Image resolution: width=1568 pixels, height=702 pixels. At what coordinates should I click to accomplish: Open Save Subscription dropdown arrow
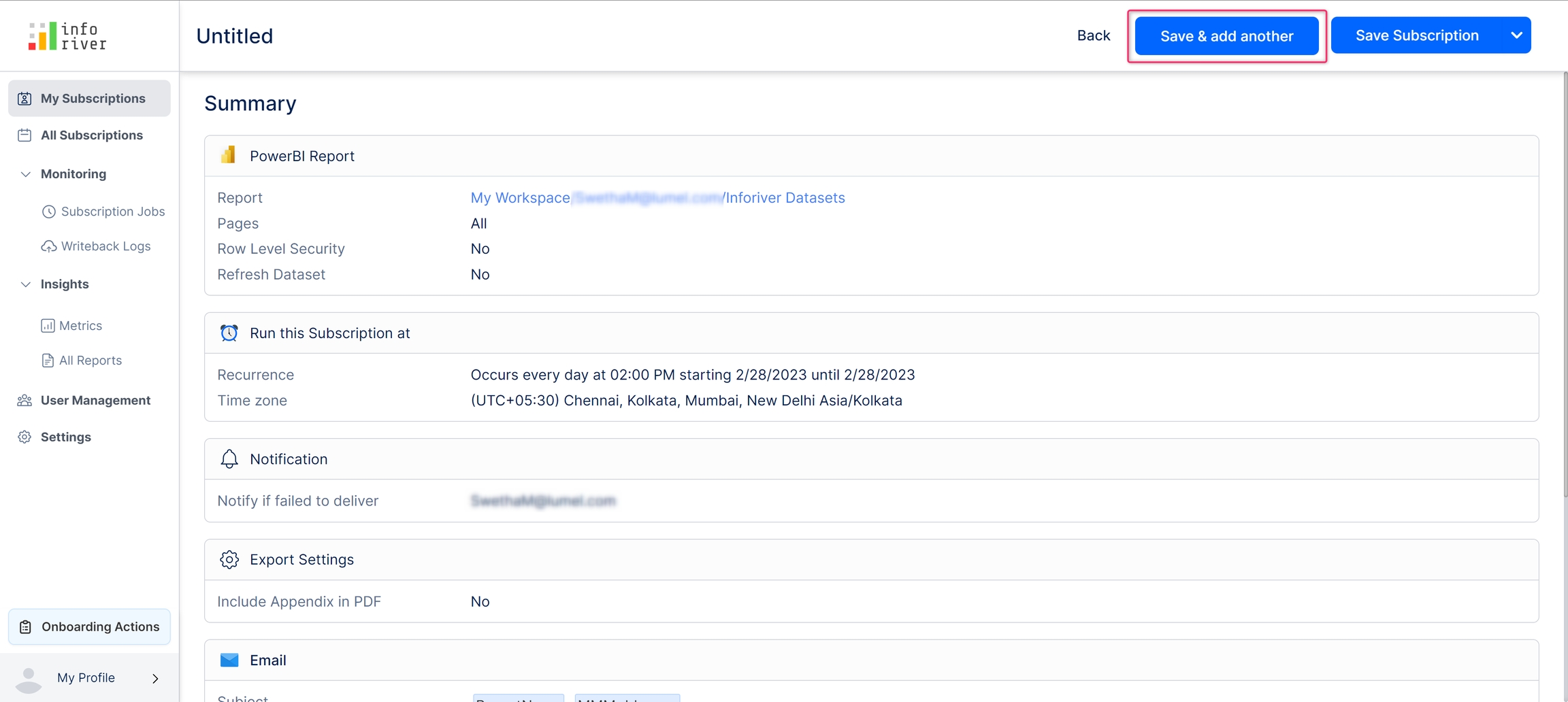coord(1516,35)
